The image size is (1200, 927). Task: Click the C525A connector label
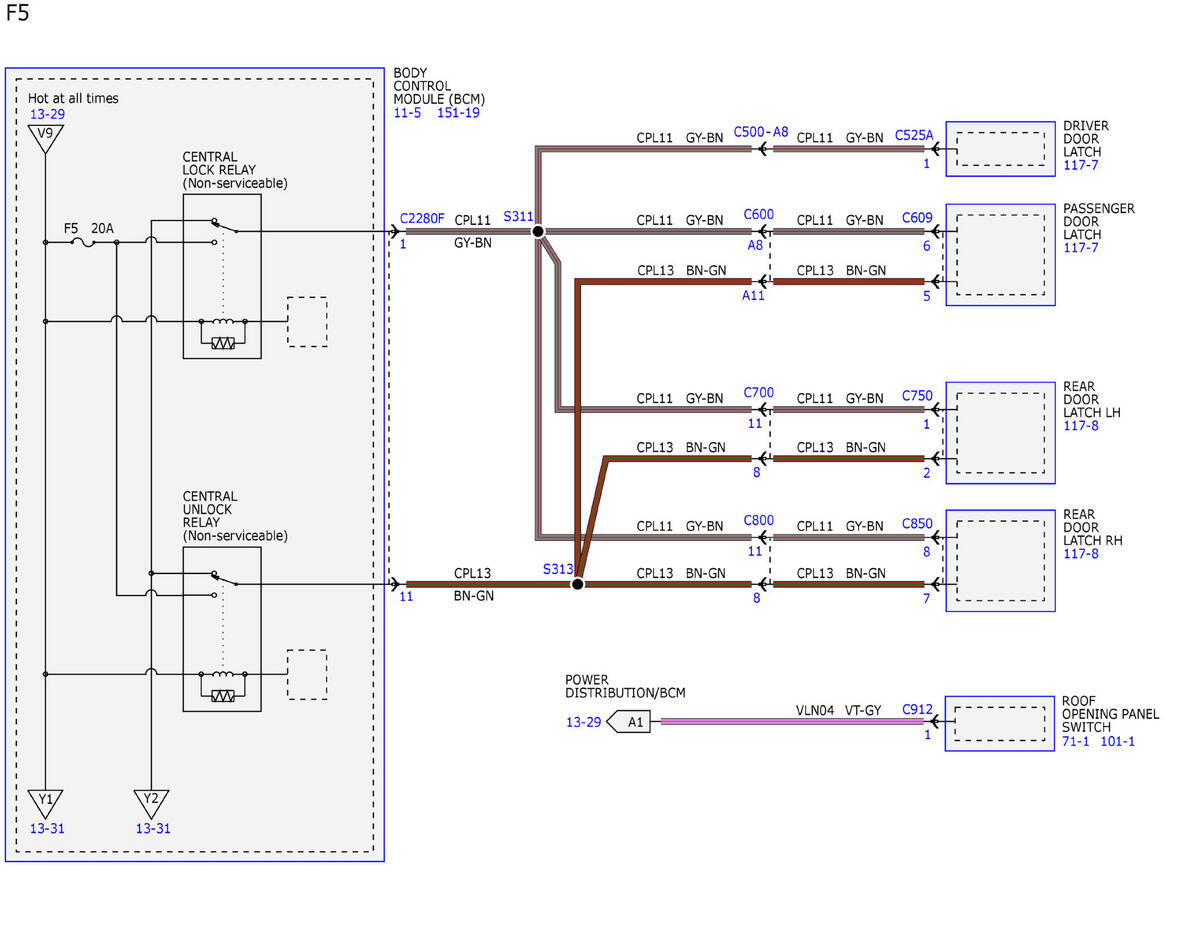click(x=914, y=134)
